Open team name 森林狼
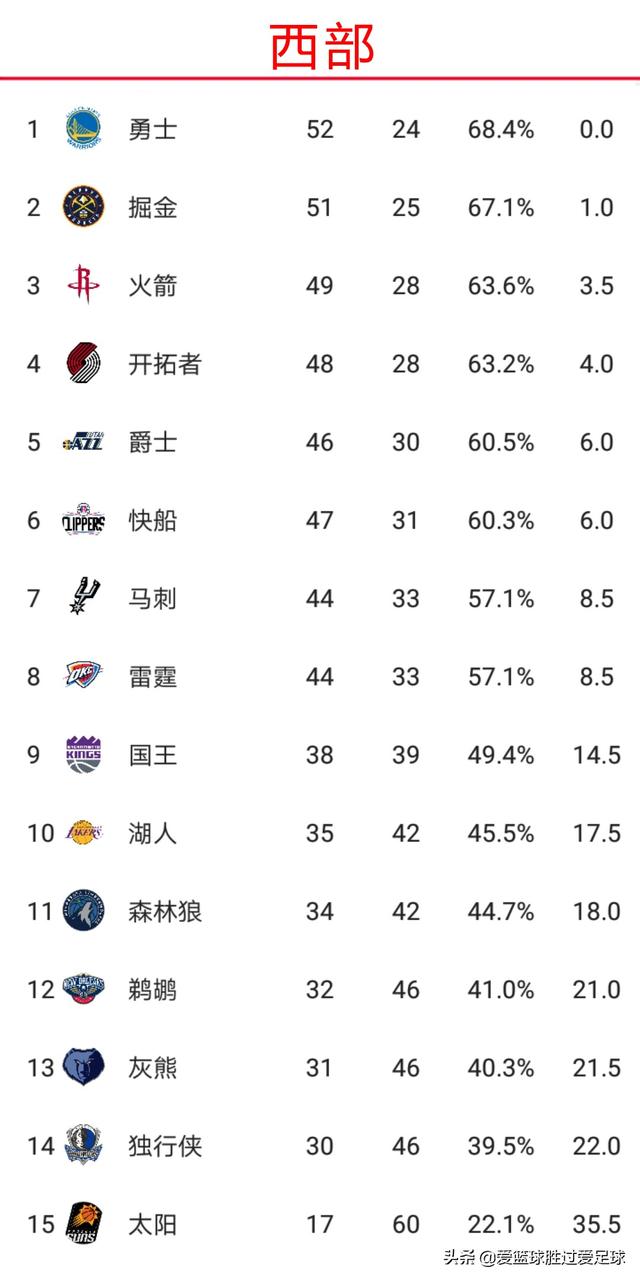This screenshot has width=640, height=1280. click(165, 911)
